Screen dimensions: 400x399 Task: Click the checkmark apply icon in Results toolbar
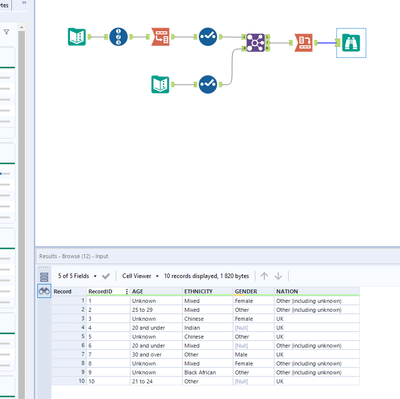106,276
